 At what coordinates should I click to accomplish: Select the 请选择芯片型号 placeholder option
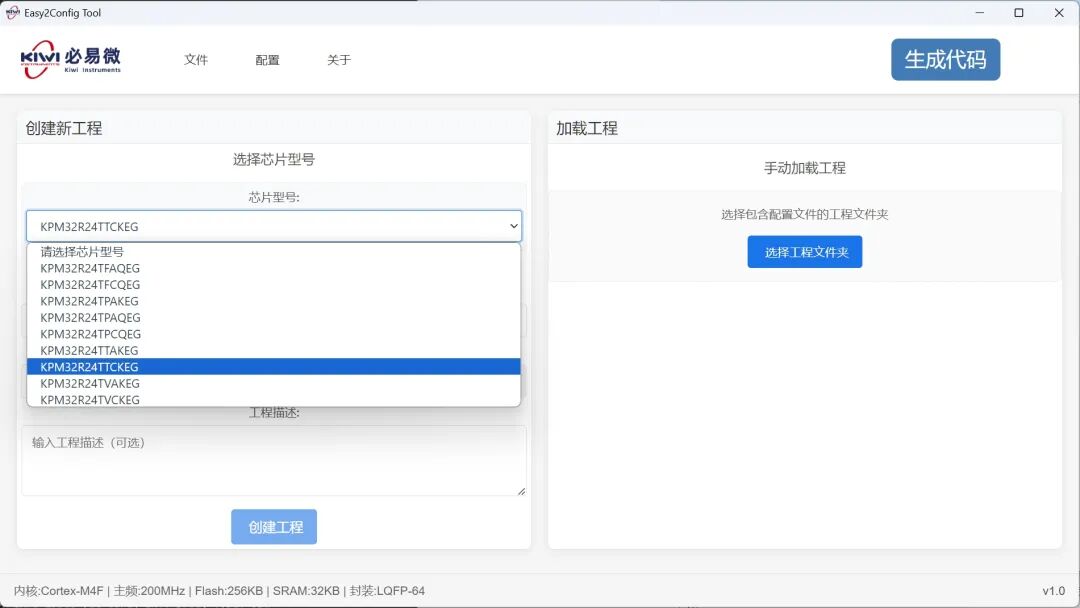273,251
